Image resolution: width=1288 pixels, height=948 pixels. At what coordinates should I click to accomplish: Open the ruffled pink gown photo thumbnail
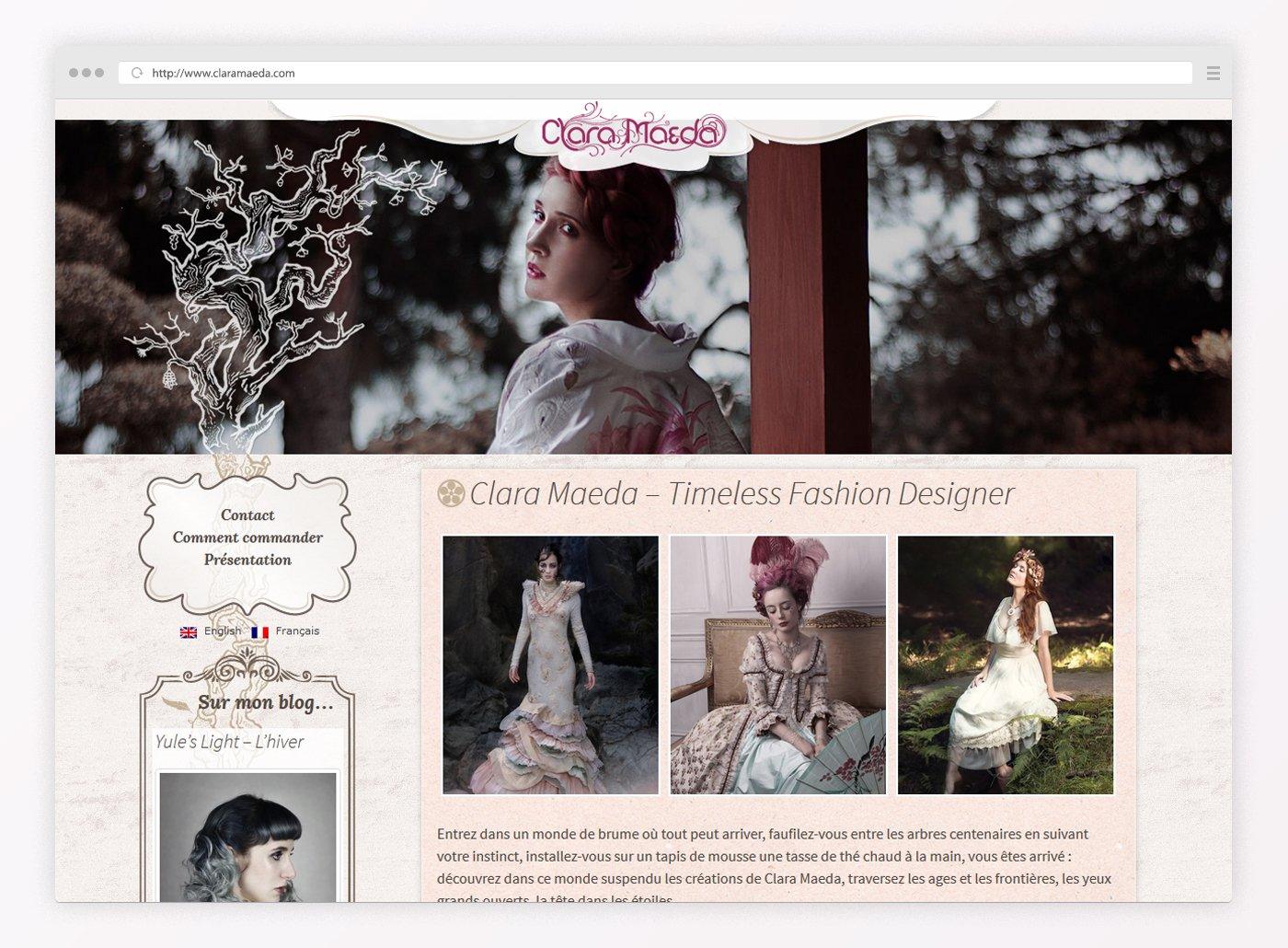[x=550, y=665]
